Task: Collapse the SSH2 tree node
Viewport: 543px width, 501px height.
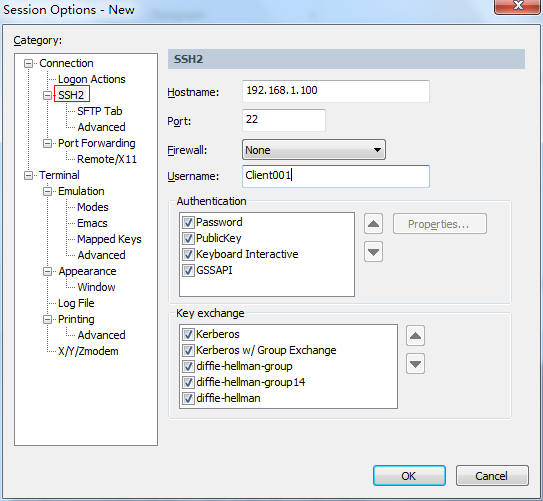Action: click(47, 95)
